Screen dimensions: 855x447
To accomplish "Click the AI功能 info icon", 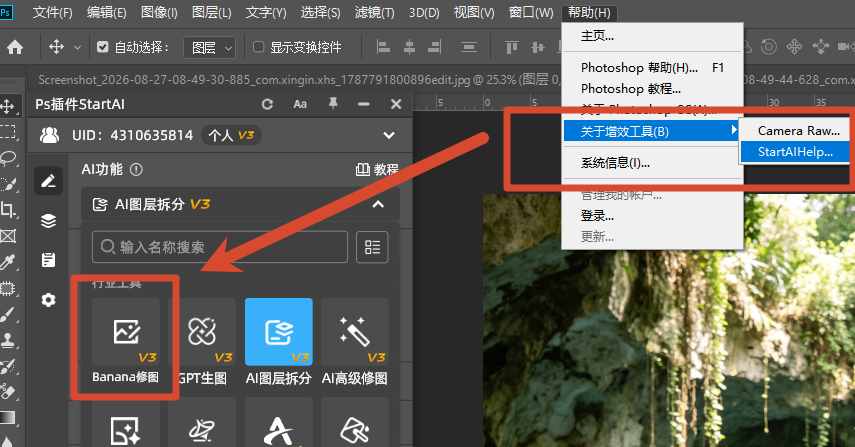I will pos(136,170).
